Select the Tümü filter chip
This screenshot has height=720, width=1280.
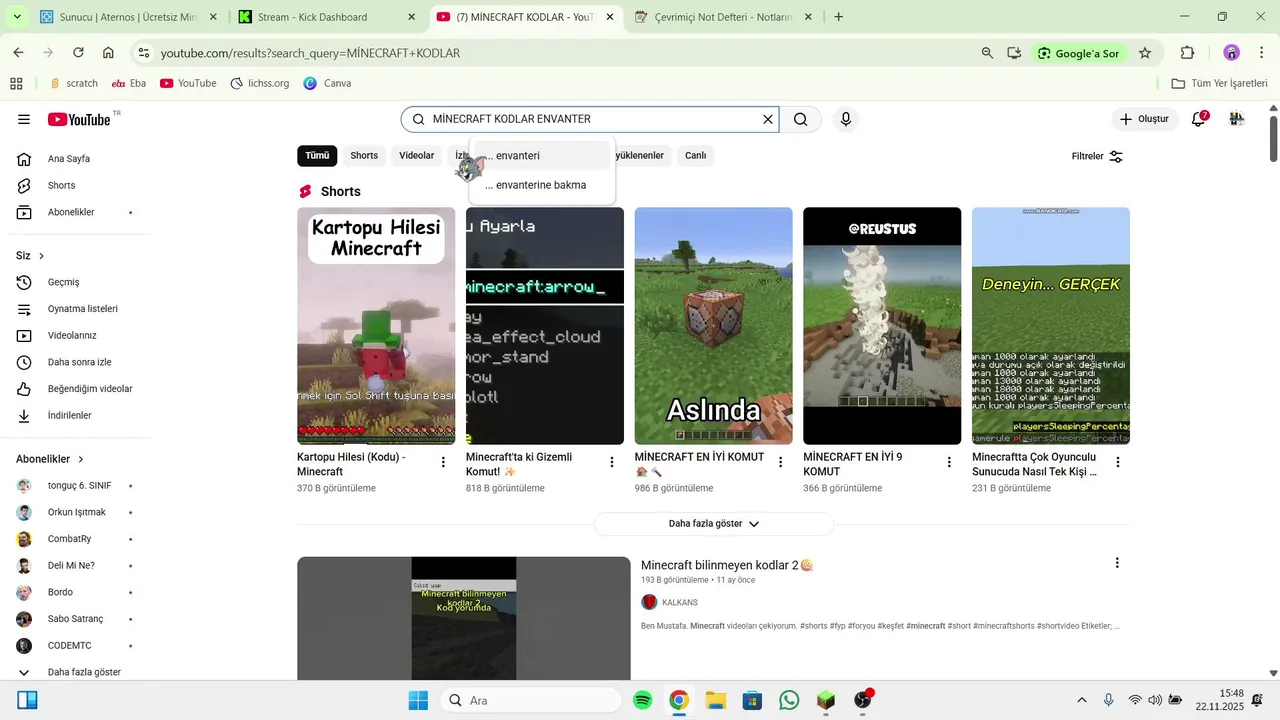point(317,156)
